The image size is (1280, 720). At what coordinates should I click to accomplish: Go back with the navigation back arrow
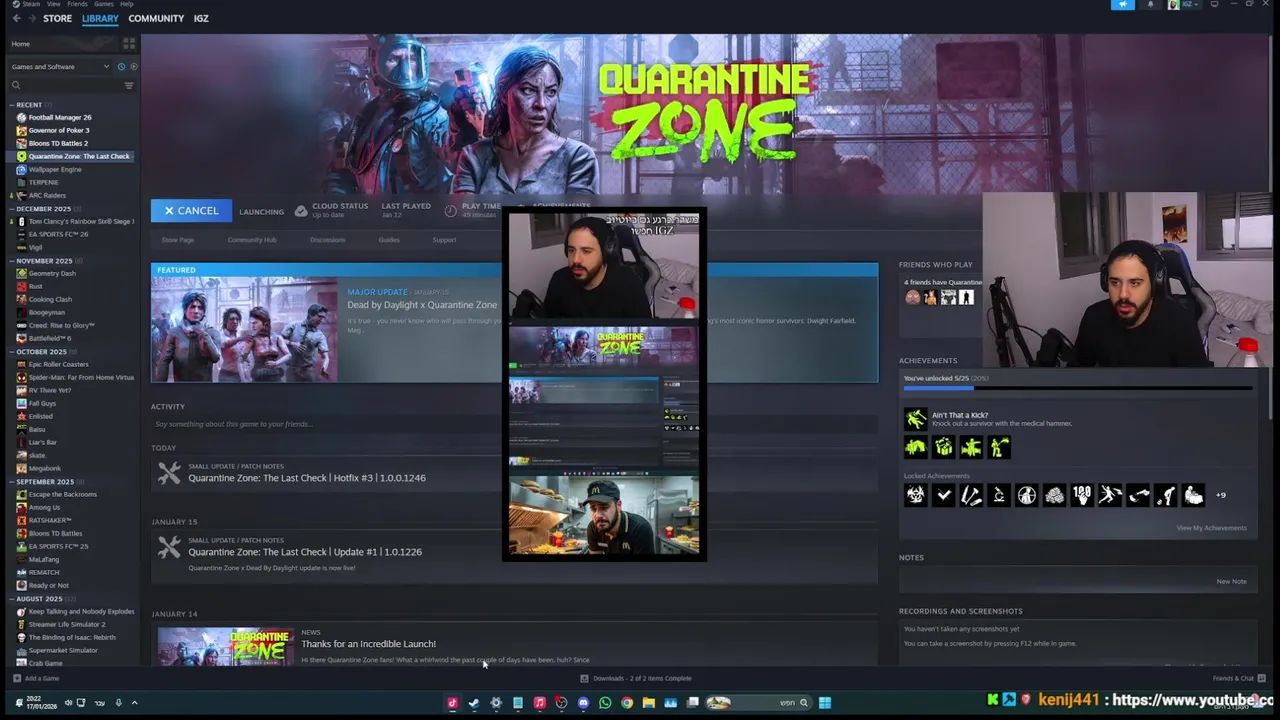click(x=17, y=18)
